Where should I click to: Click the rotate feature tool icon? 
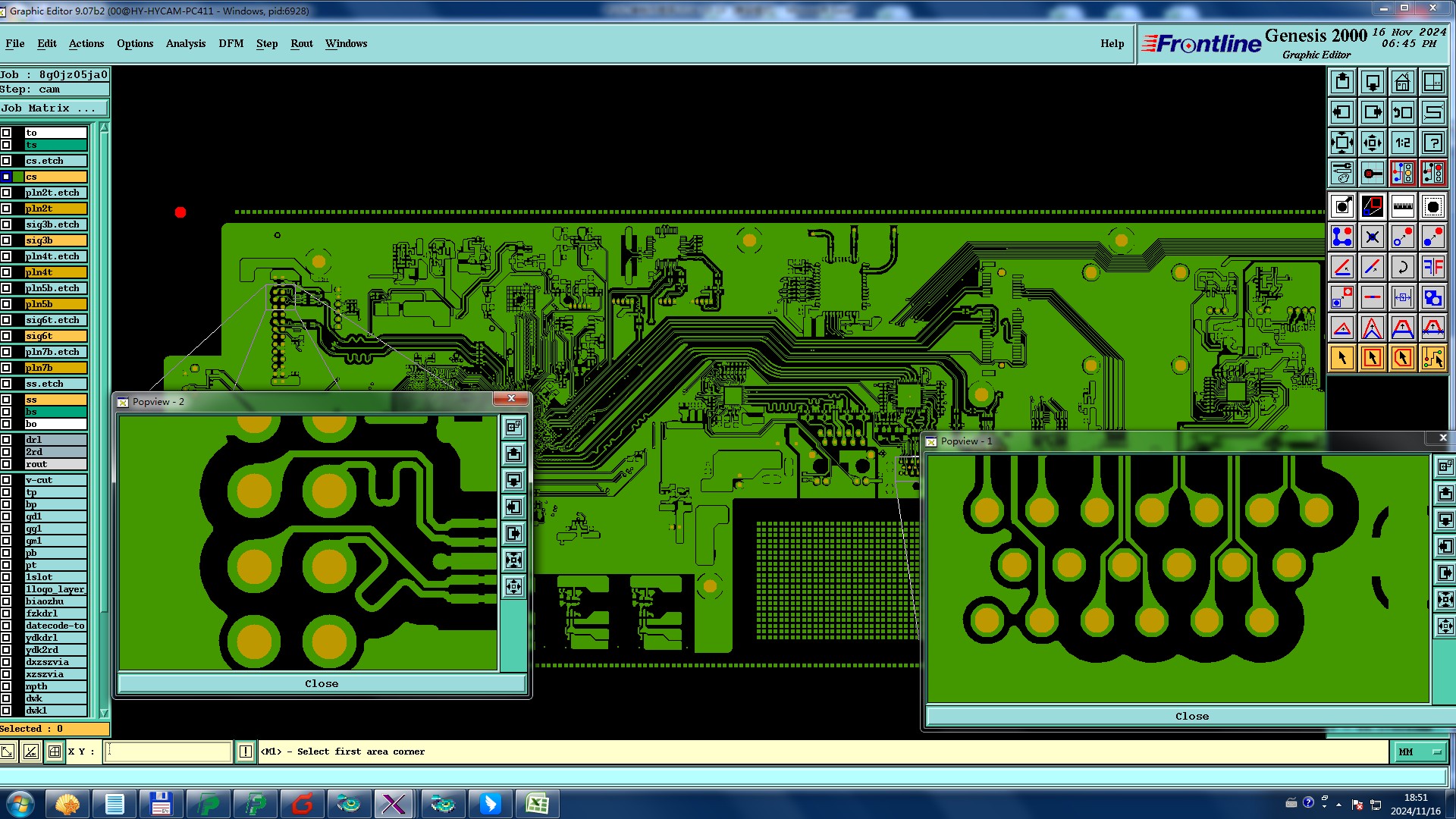click(x=1402, y=267)
